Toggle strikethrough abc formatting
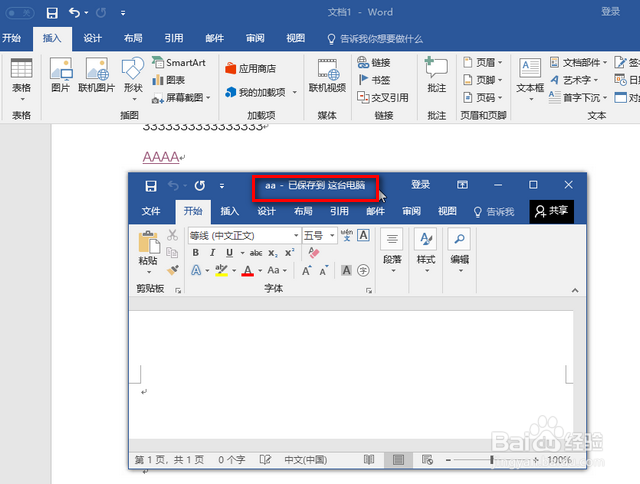640x484 pixels. [x=256, y=253]
